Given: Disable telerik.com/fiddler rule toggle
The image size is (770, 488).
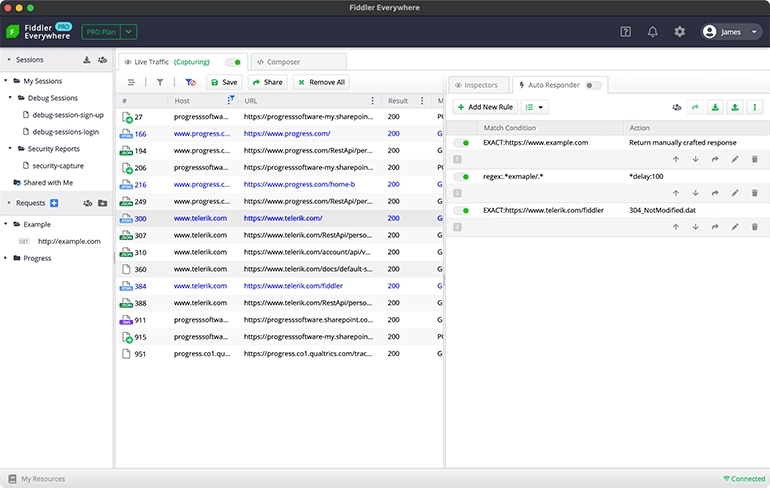Looking at the screenshot, I should (x=462, y=211).
